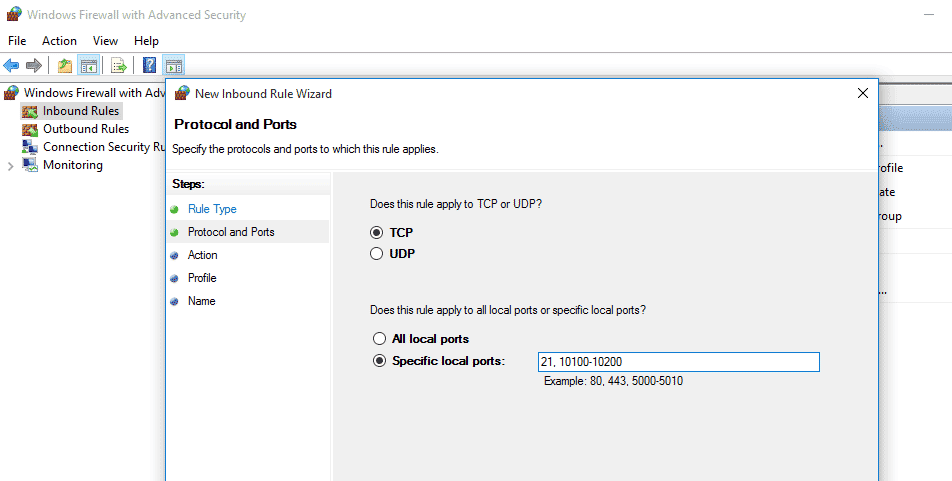The image size is (952, 481).
Task: Click the 'Does this rule apply to TCP or UDP?' text
Action: pyautogui.click(x=456, y=204)
